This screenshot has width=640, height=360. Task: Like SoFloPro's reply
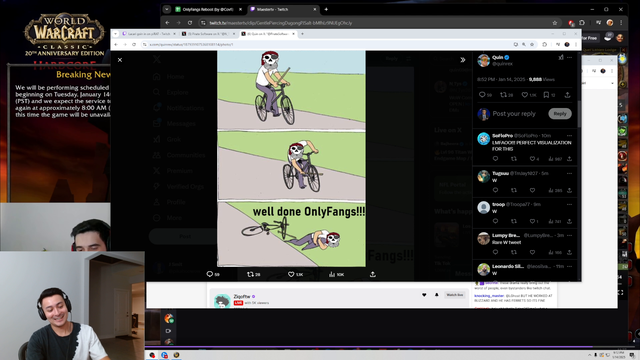pyautogui.click(x=532, y=159)
